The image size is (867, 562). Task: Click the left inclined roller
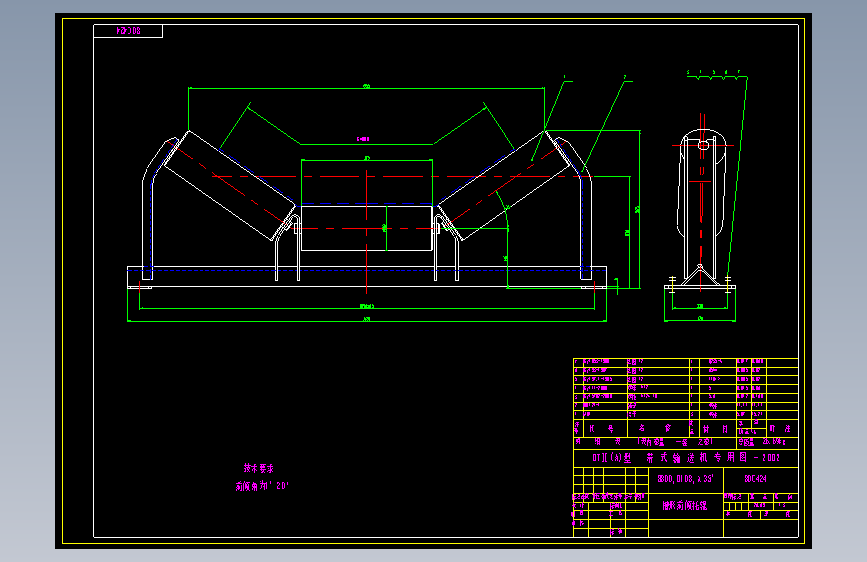(229, 186)
